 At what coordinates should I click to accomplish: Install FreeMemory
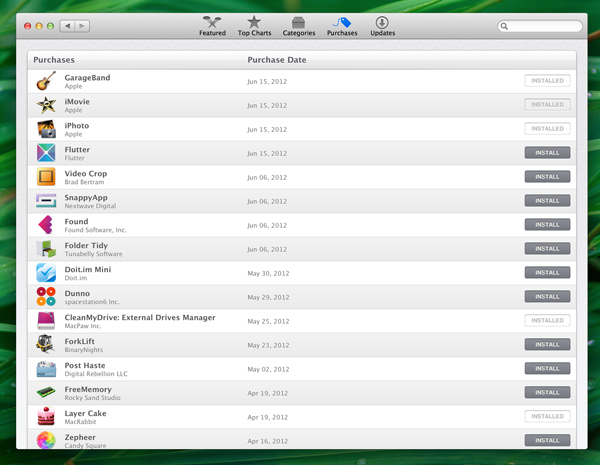(x=547, y=392)
